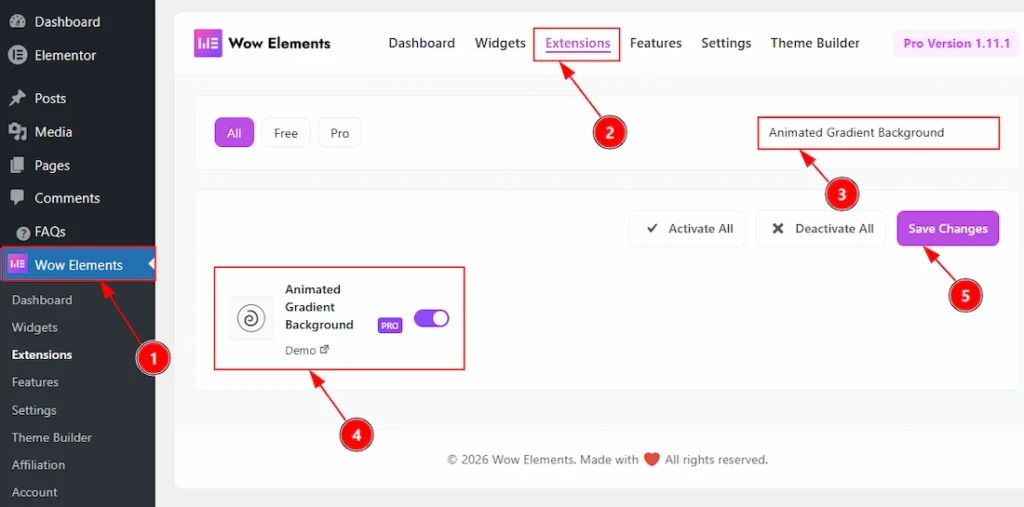Open the Extensions submenu under Wow Elements

click(x=42, y=355)
